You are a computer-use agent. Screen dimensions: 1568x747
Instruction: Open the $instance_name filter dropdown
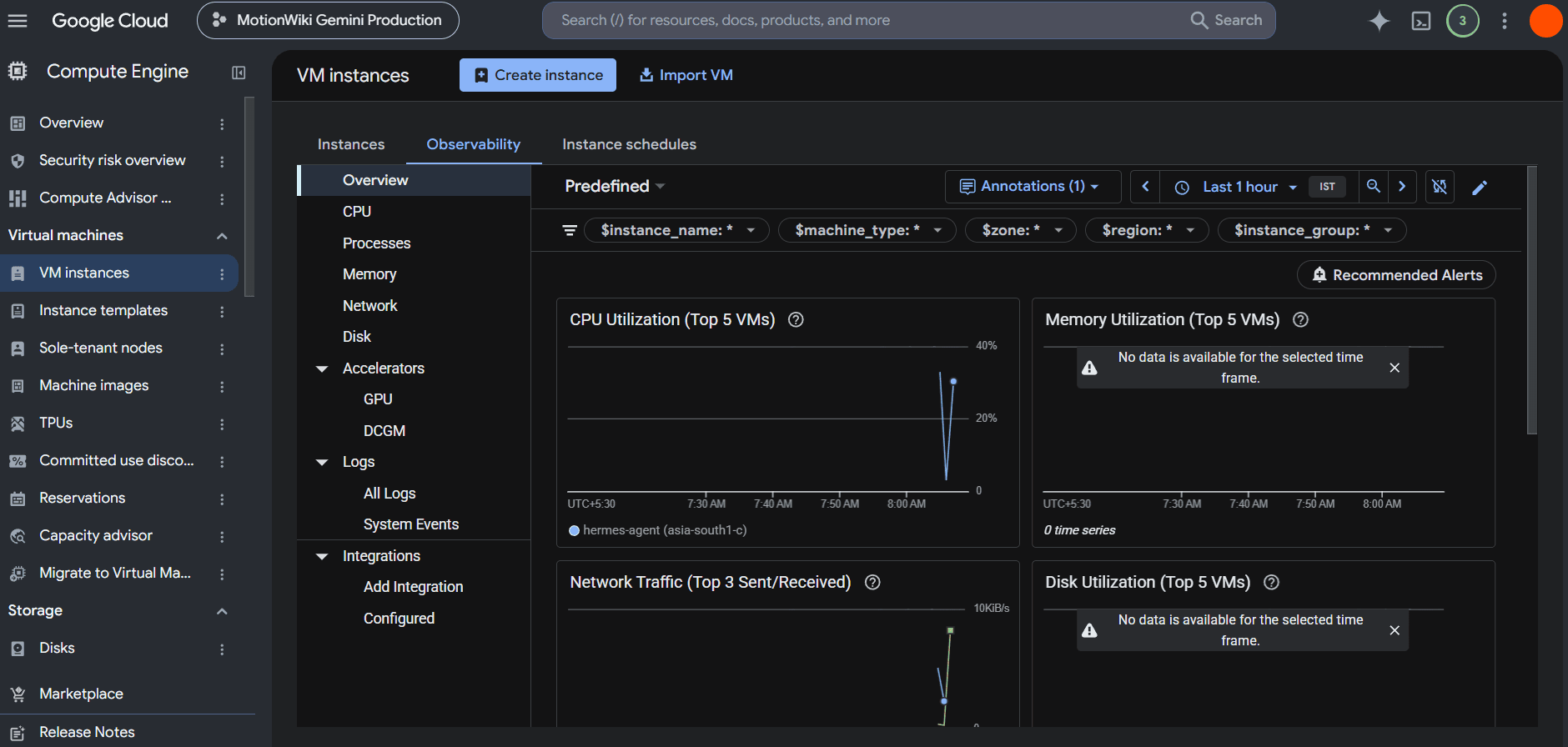tap(676, 230)
